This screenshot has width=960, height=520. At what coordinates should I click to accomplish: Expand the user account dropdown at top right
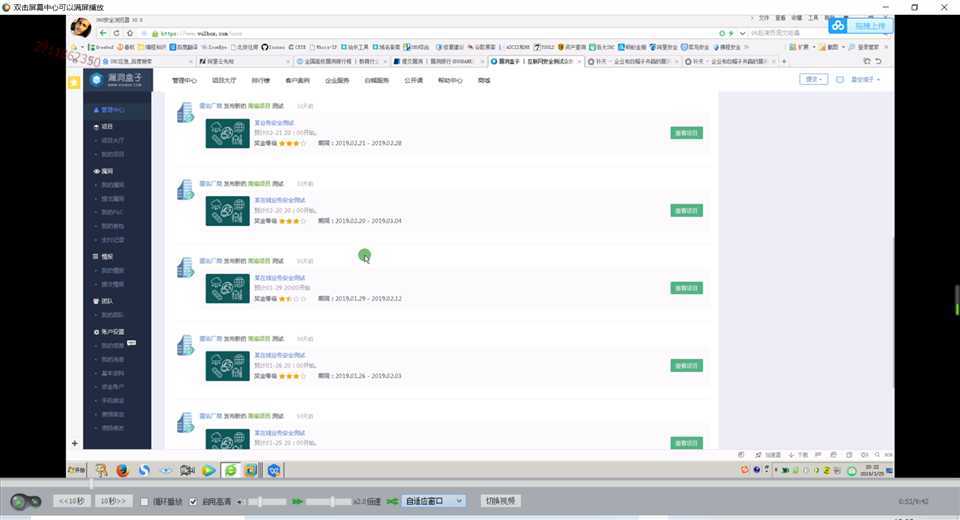(865, 80)
